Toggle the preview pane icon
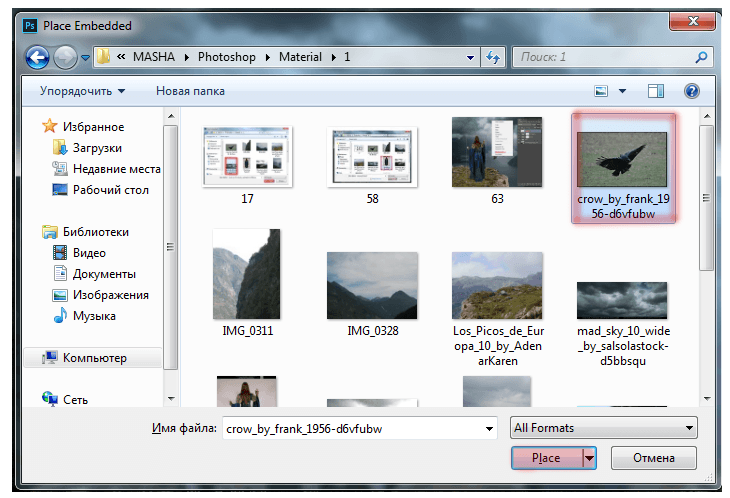This screenshot has height=498, width=730. [x=656, y=91]
